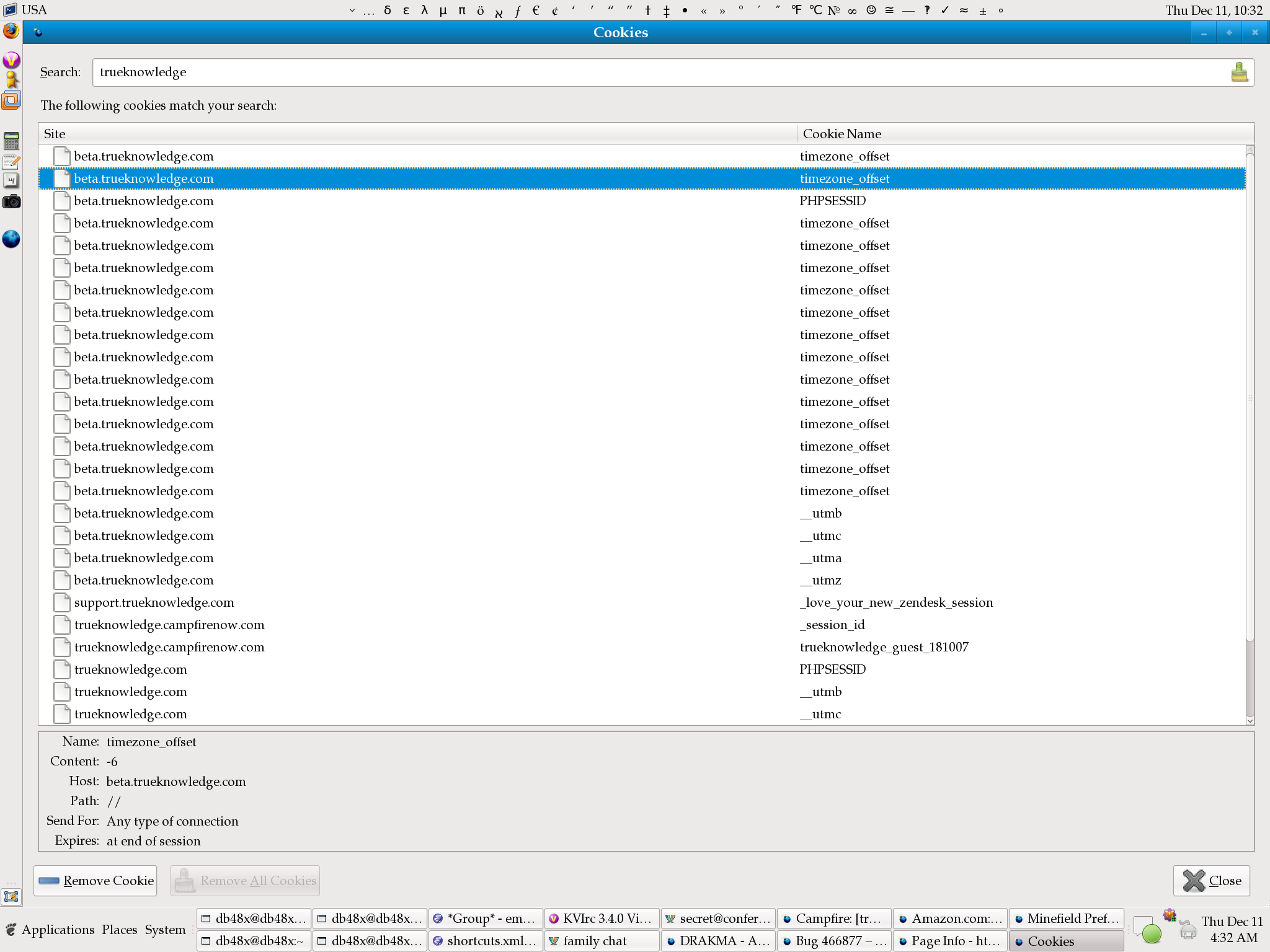Open the System menu
The width and height of the screenshot is (1270, 952).
(165, 930)
